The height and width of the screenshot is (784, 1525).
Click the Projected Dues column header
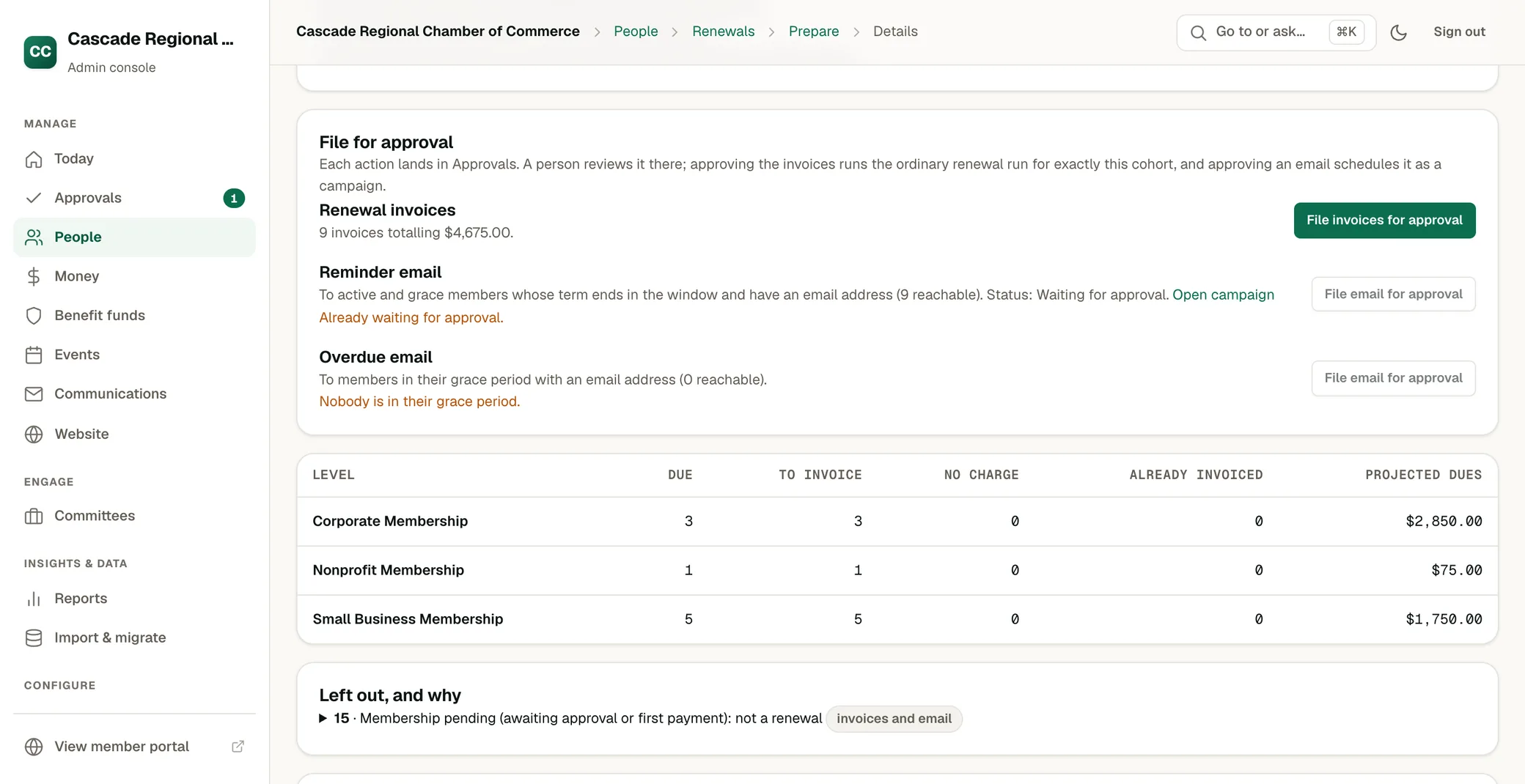(x=1423, y=475)
